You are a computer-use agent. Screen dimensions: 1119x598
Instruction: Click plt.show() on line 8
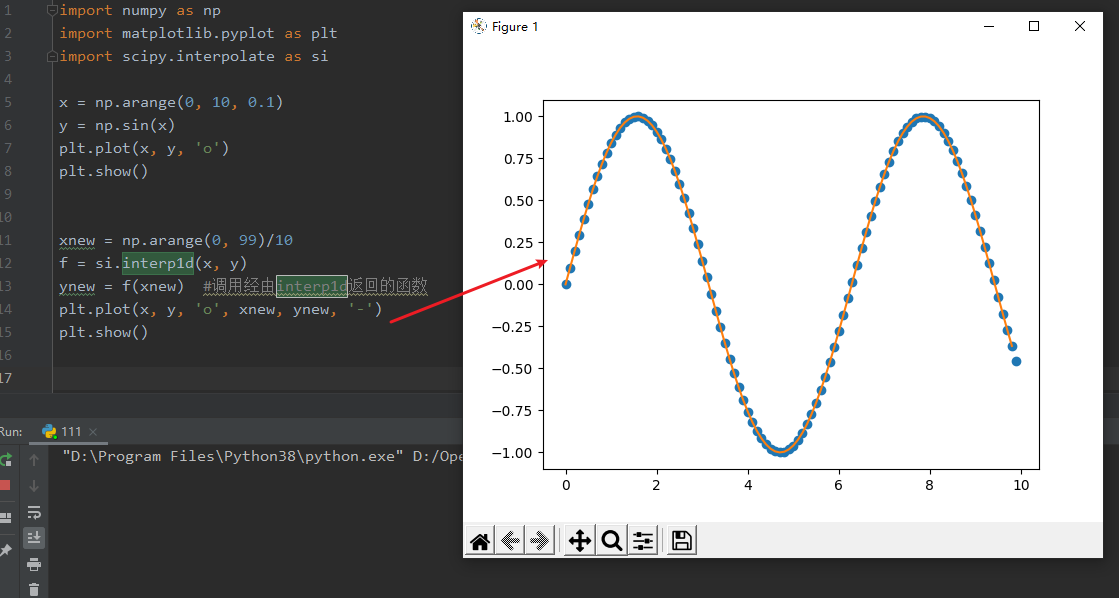click(103, 171)
